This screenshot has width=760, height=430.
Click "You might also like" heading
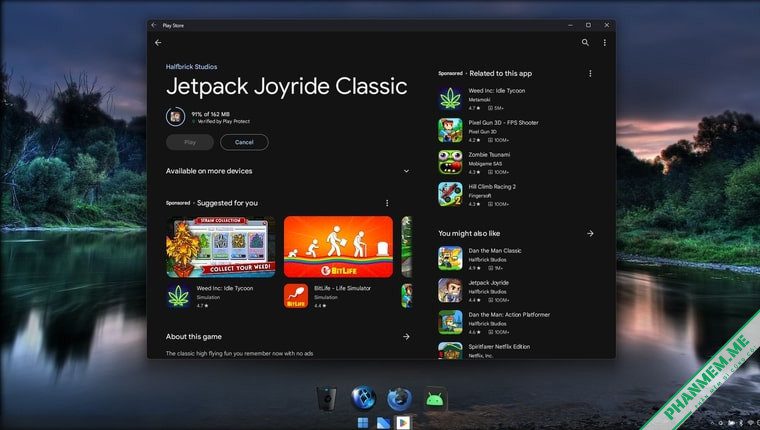click(x=469, y=233)
